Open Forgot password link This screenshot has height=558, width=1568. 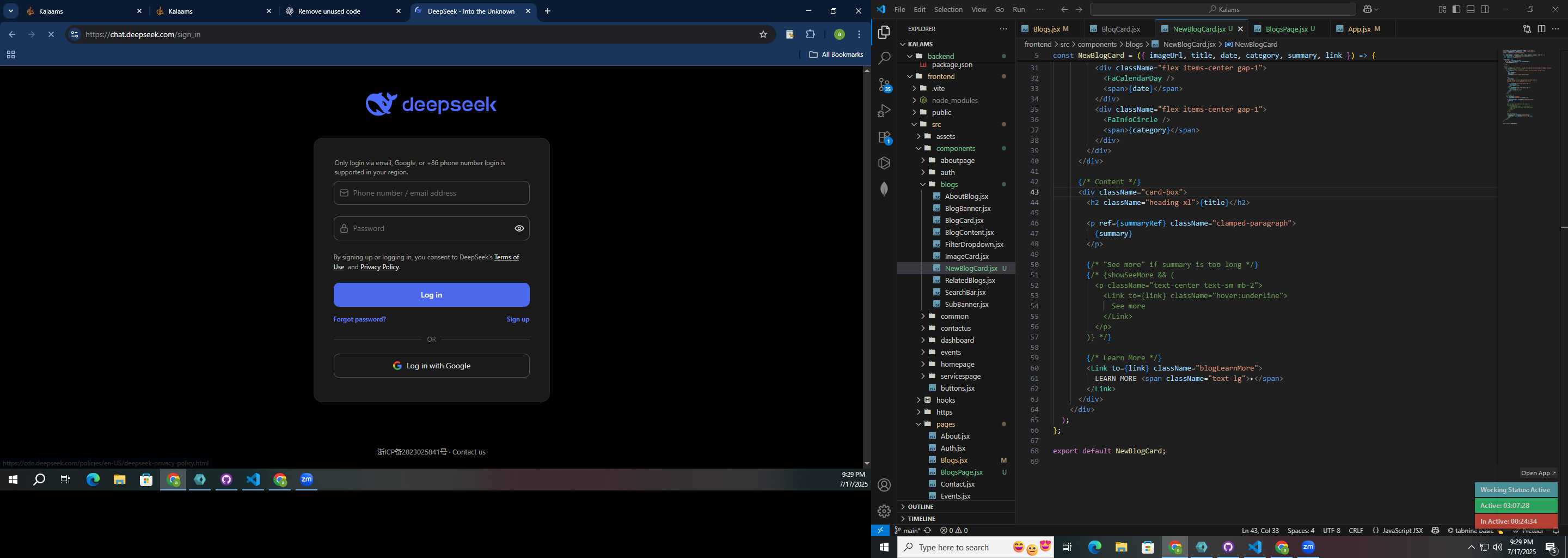[x=360, y=319]
